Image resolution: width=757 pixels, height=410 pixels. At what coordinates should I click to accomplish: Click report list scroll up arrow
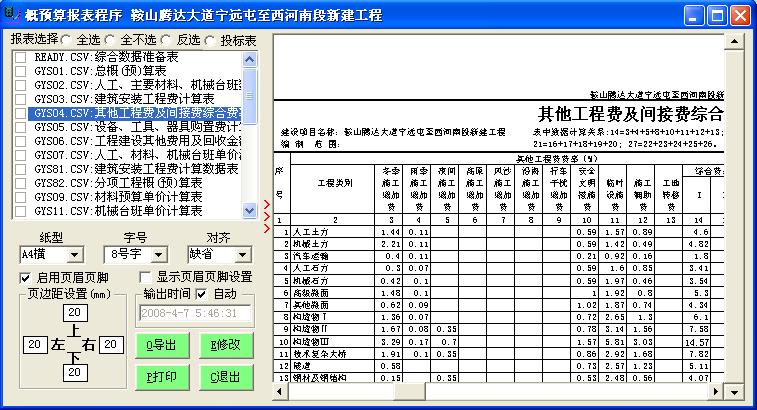[250, 59]
